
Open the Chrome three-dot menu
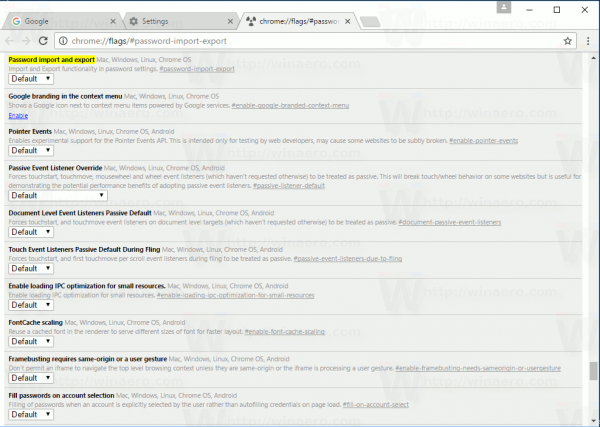click(x=588, y=41)
